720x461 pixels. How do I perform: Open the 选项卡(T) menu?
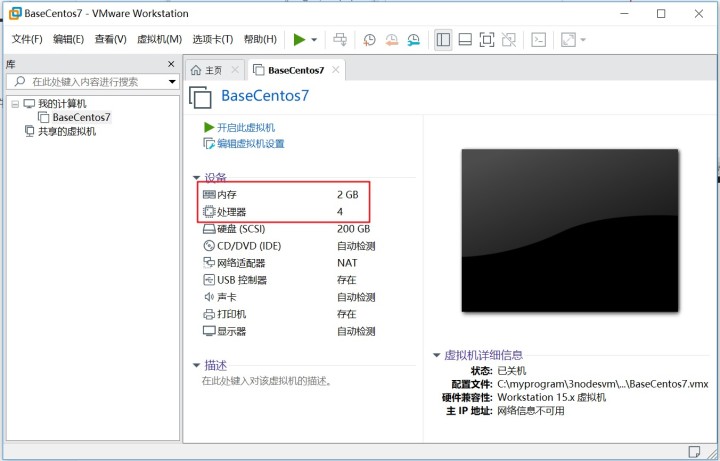(x=213, y=39)
